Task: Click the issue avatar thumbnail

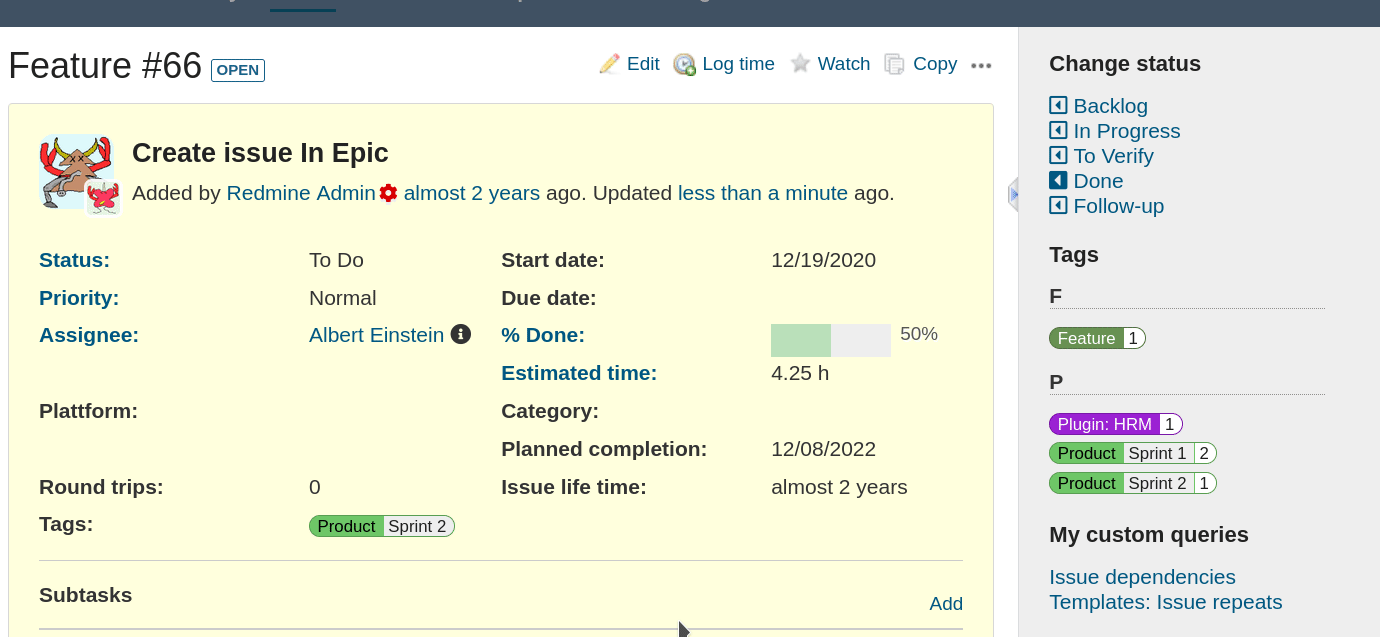Action: pos(78,172)
